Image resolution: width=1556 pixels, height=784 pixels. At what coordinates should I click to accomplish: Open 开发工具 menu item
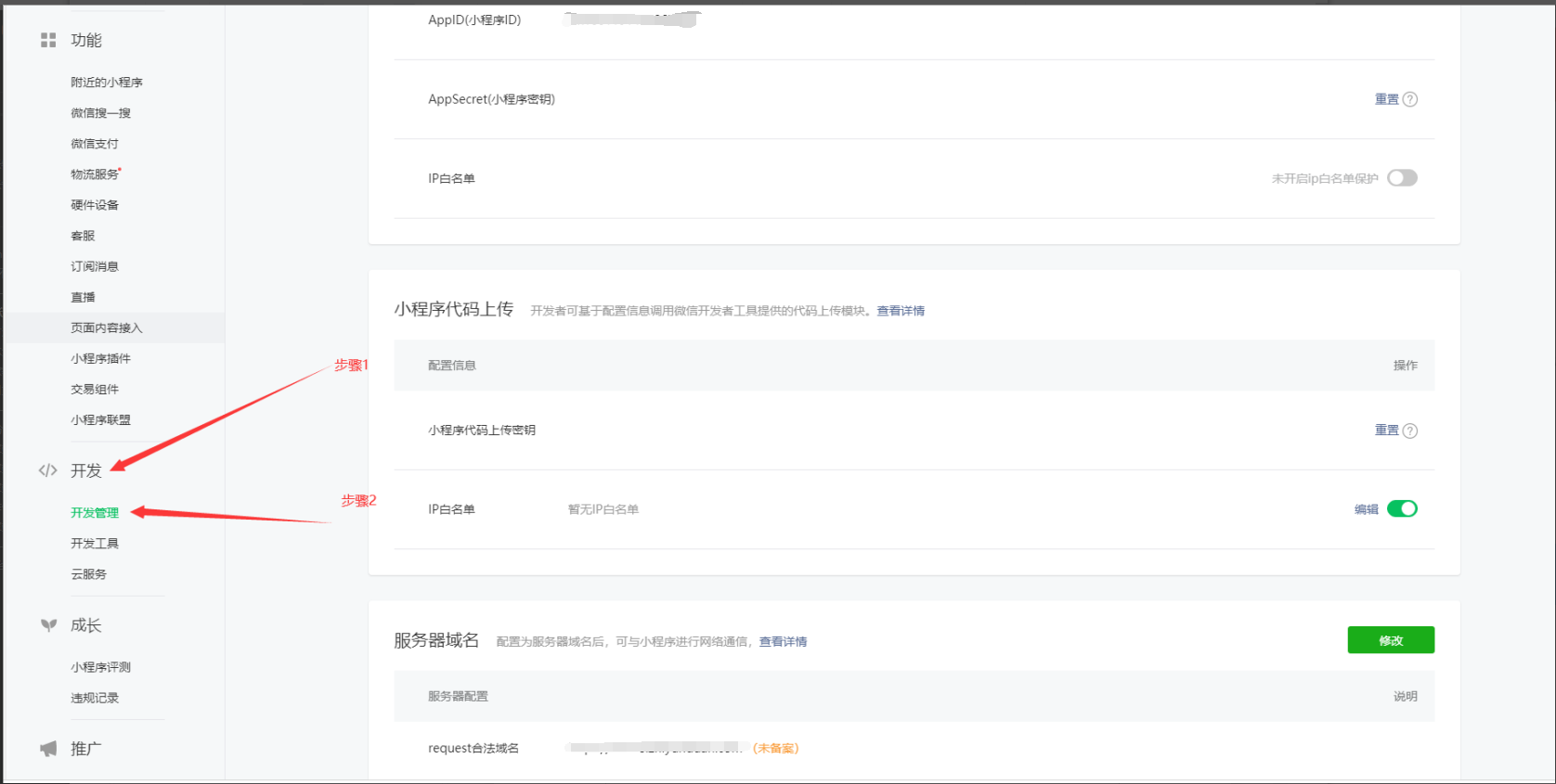[x=95, y=544]
